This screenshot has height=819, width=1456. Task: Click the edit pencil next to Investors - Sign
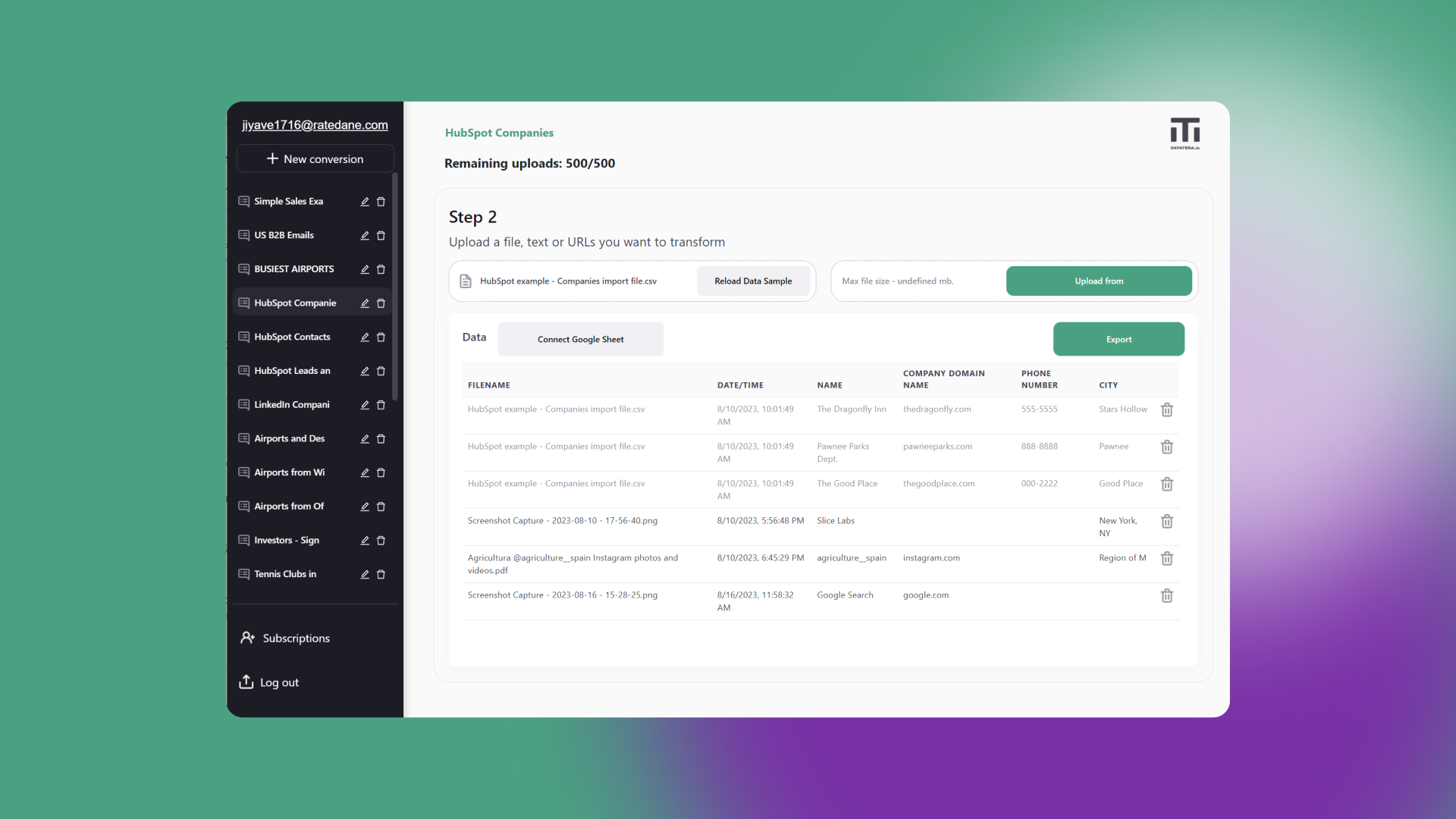(364, 540)
